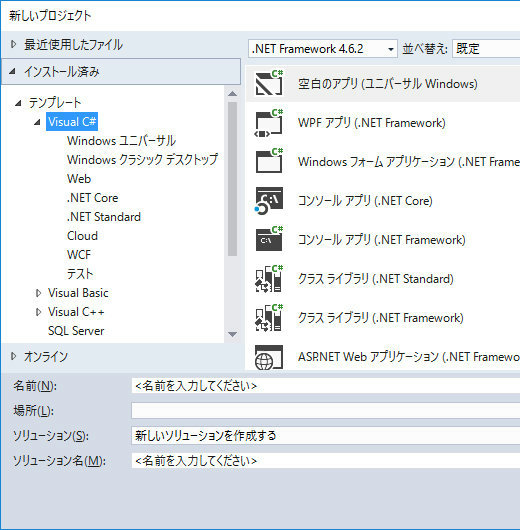Click the 名前 project name field
The height and width of the screenshot is (530, 520).
tap(325, 386)
